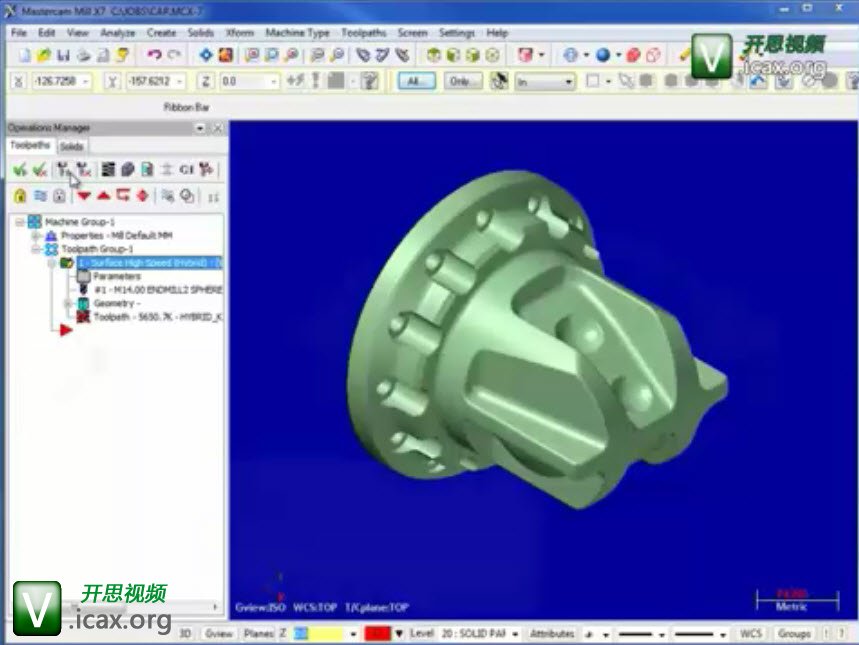
Task: Click the Open file folder icon
Action: pyautogui.click(x=44, y=55)
